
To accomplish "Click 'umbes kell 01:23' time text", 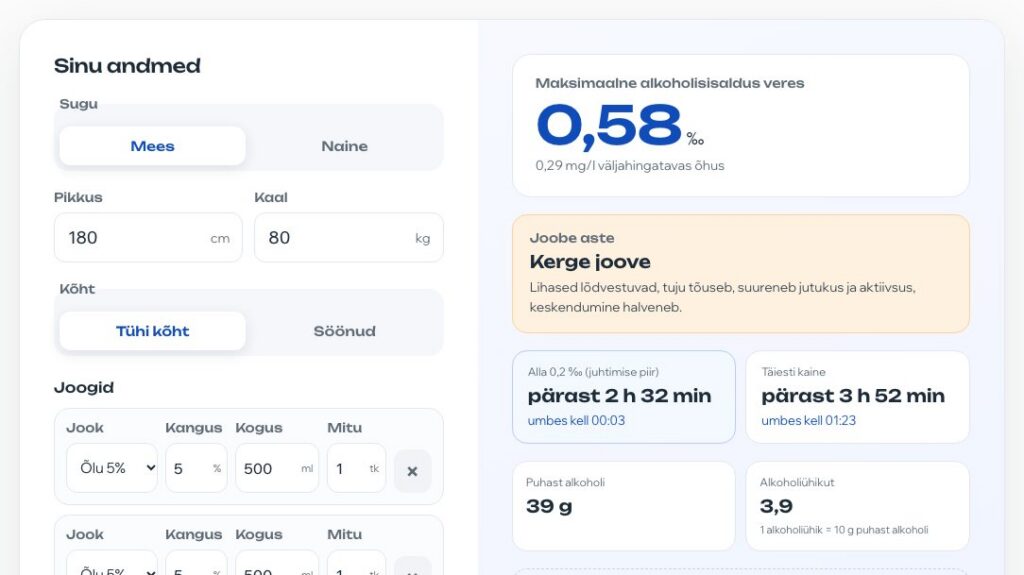I will coord(808,420).
